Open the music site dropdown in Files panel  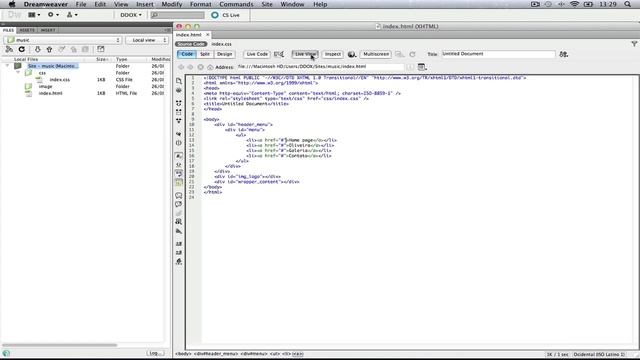coord(62,40)
